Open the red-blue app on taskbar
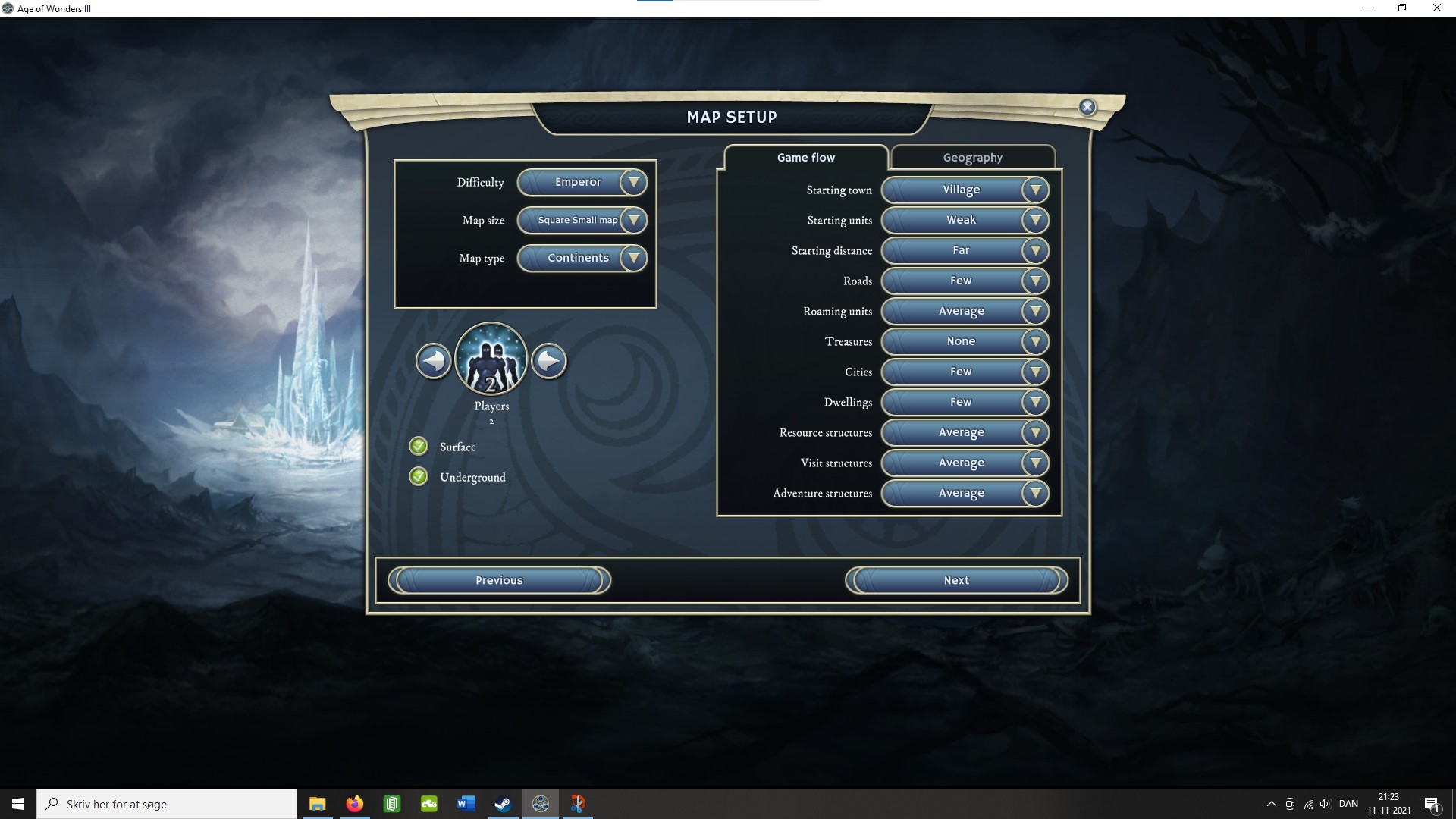 point(577,804)
